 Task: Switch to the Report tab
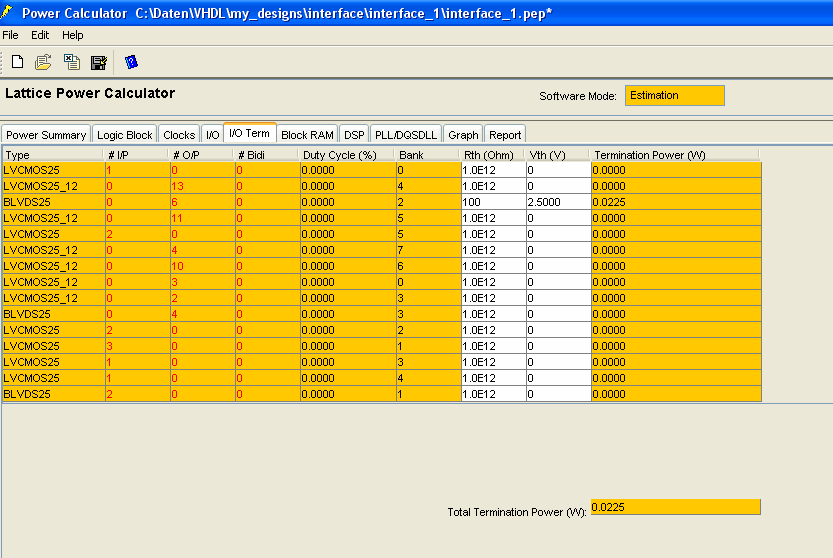[x=505, y=135]
